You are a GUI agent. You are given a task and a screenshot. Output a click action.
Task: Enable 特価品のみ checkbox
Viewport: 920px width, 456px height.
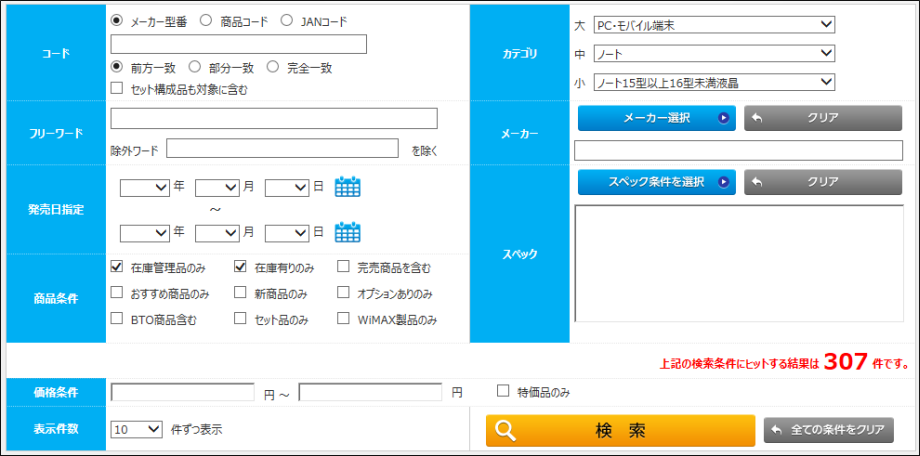tap(503, 391)
